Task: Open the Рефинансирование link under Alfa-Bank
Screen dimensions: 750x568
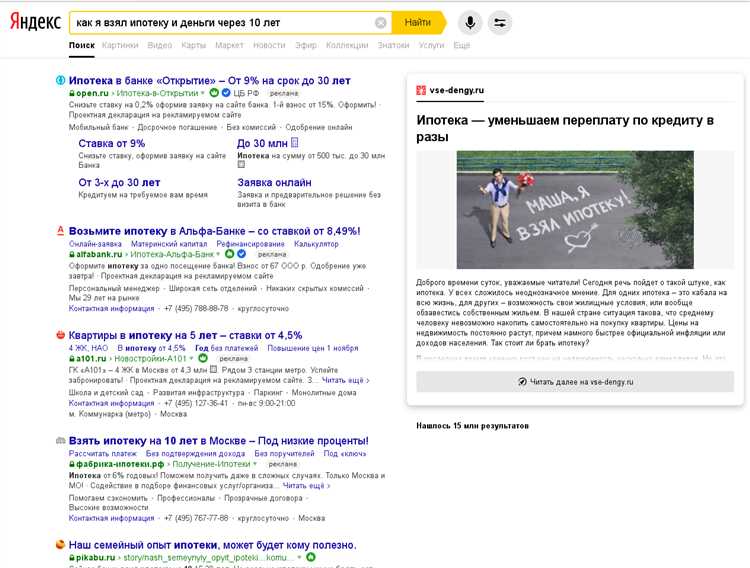Action: (250, 244)
